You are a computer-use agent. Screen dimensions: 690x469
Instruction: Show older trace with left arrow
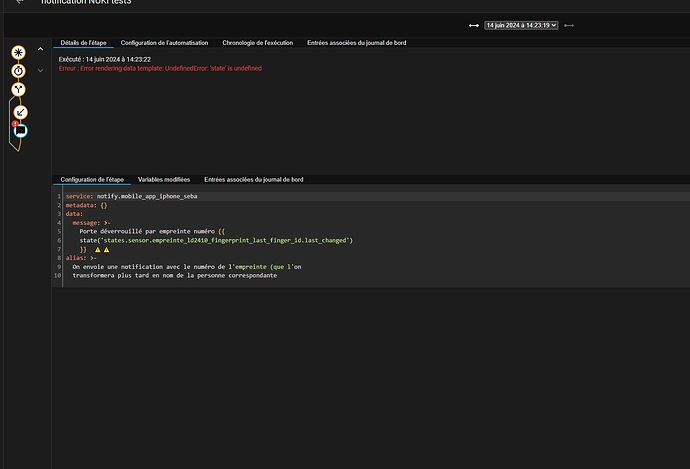(473, 26)
